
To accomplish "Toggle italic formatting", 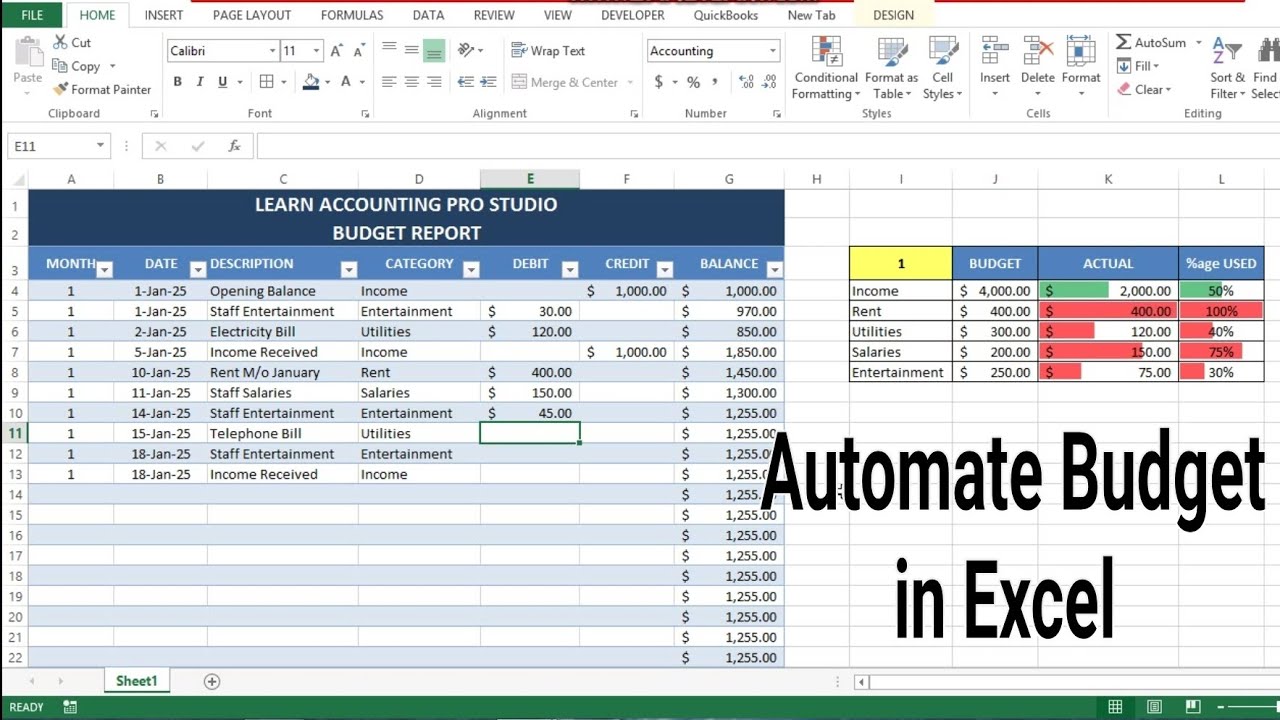I will [200, 82].
